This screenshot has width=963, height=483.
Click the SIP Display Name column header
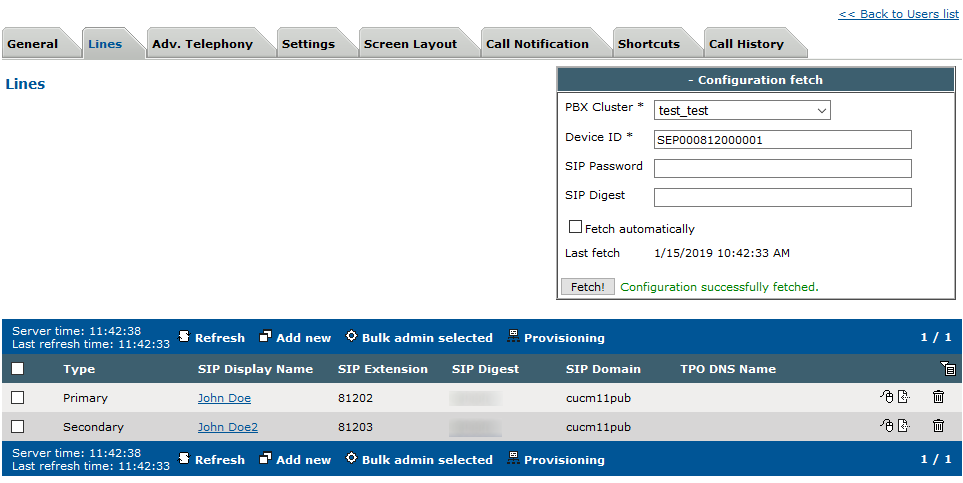255,369
